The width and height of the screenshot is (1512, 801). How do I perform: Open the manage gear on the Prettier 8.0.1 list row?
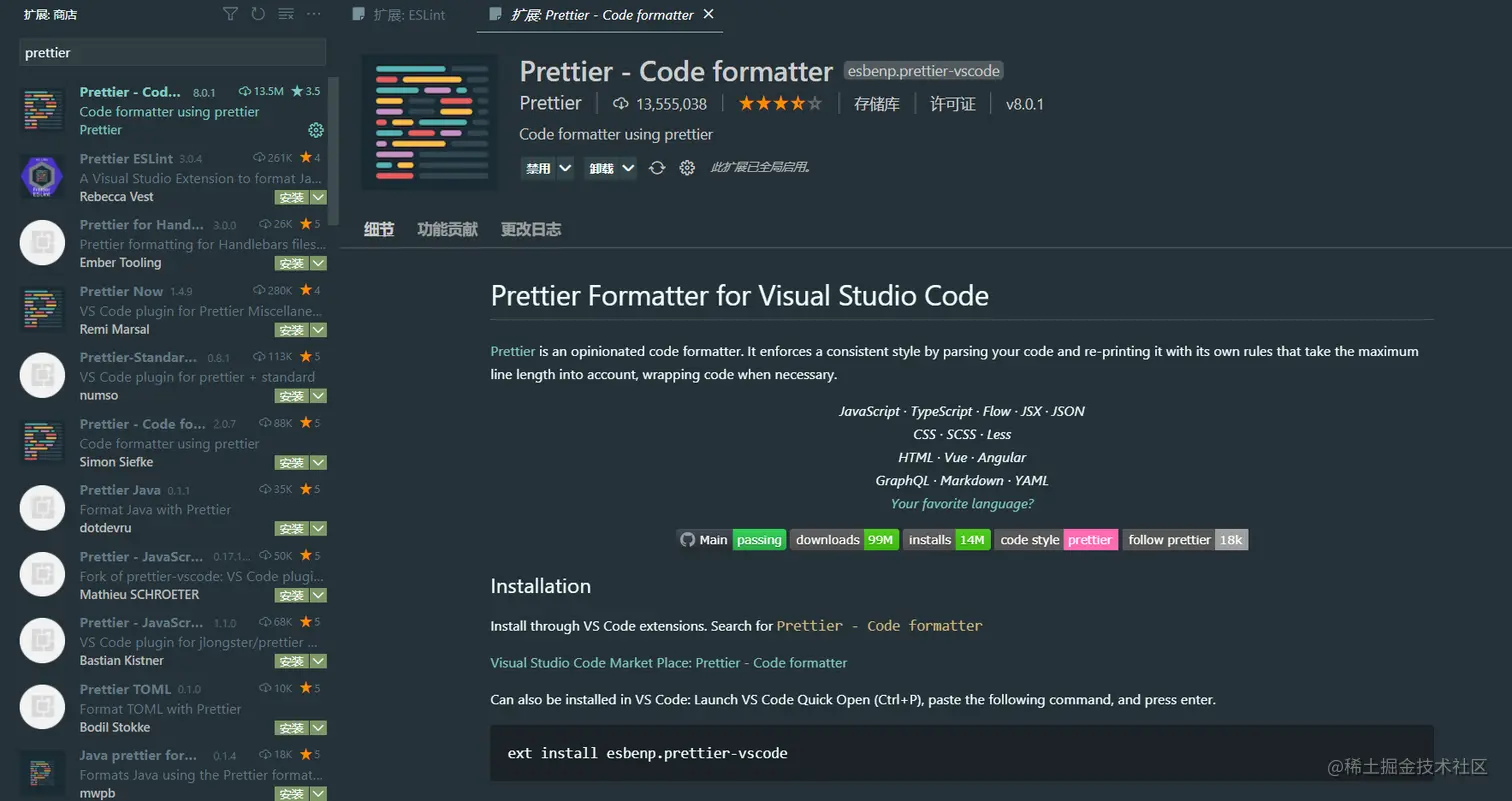[x=316, y=130]
